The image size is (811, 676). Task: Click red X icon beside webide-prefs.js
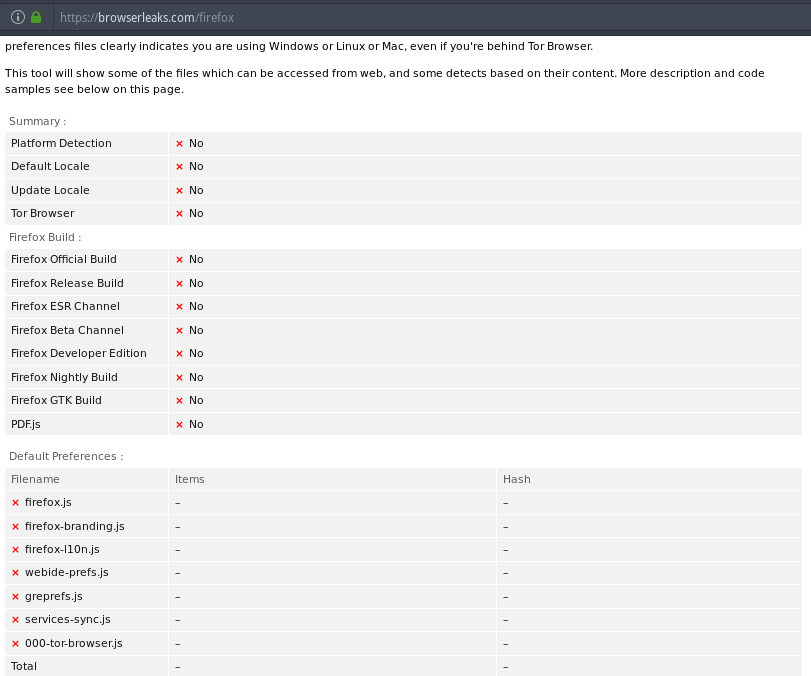(15, 573)
